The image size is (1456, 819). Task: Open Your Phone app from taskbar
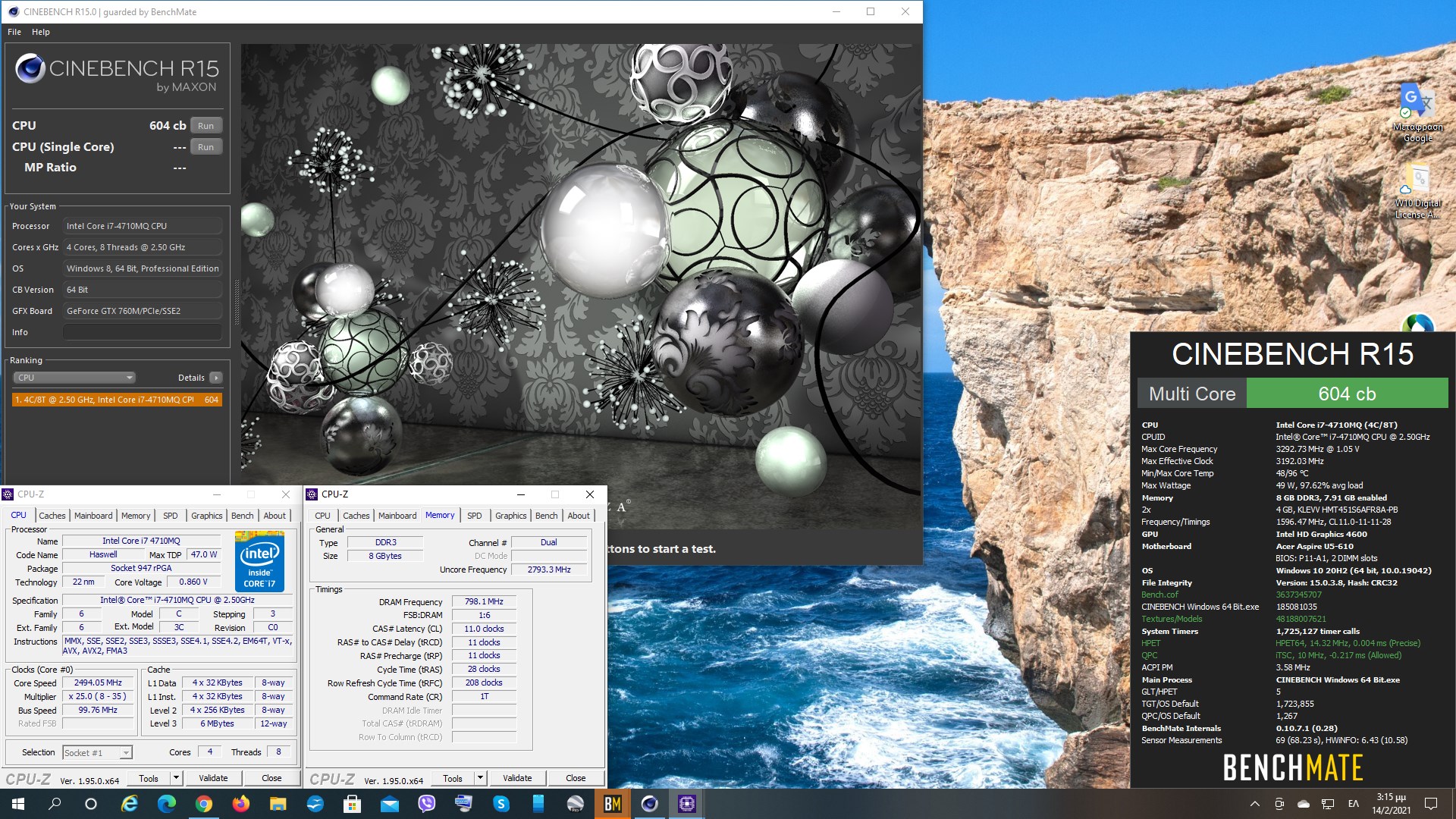pos(538,804)
